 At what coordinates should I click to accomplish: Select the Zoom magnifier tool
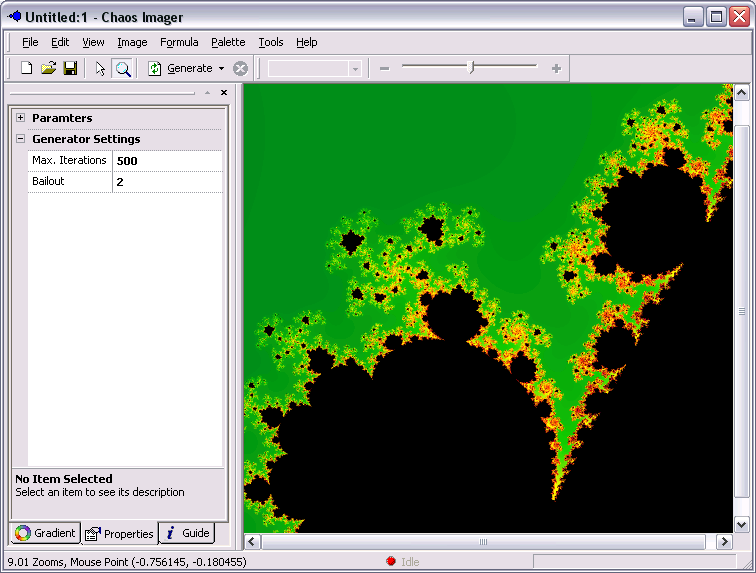point(122,68)
